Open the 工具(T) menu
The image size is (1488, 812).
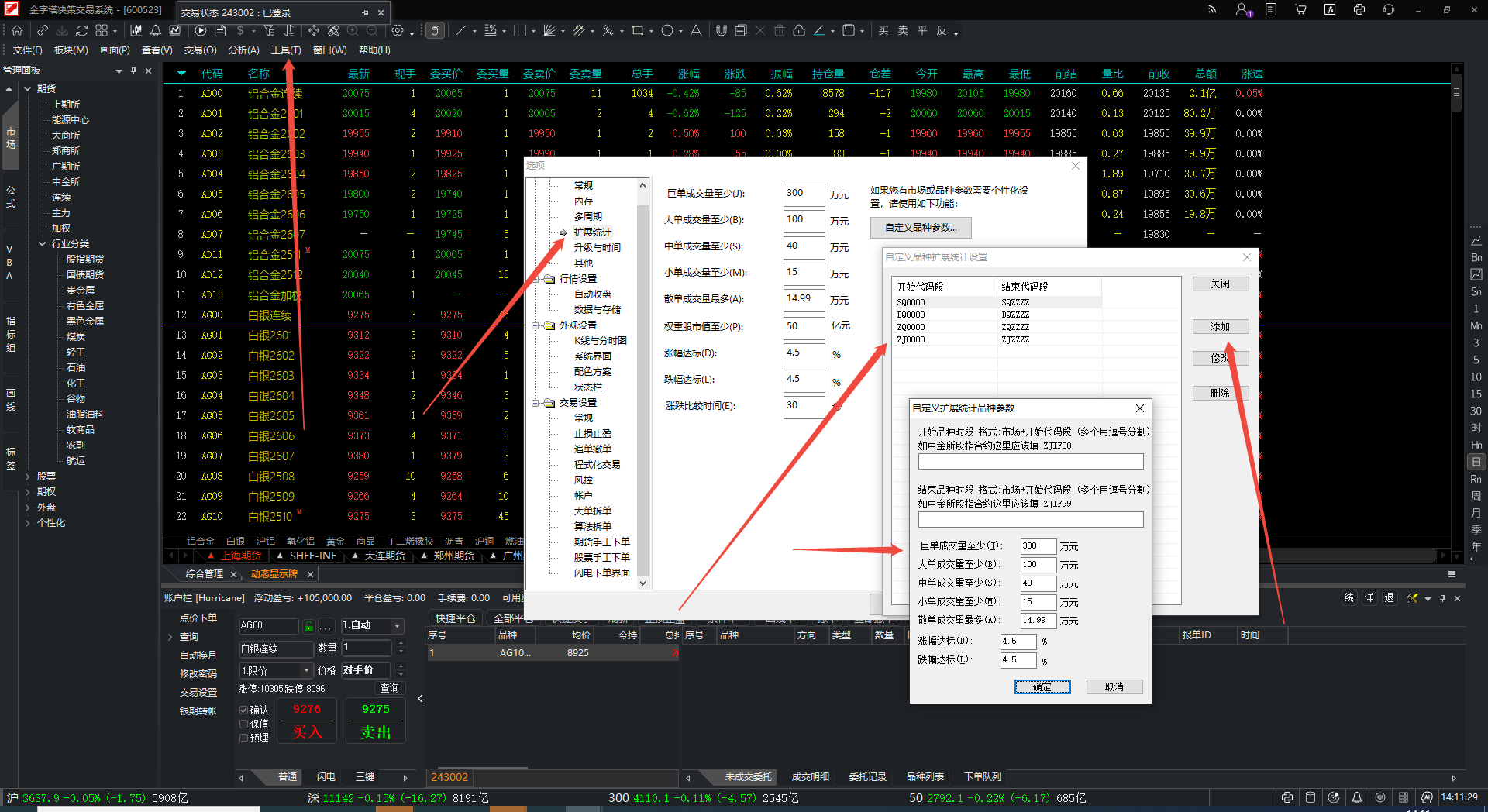pyautogui.click(x=286, y=50)
